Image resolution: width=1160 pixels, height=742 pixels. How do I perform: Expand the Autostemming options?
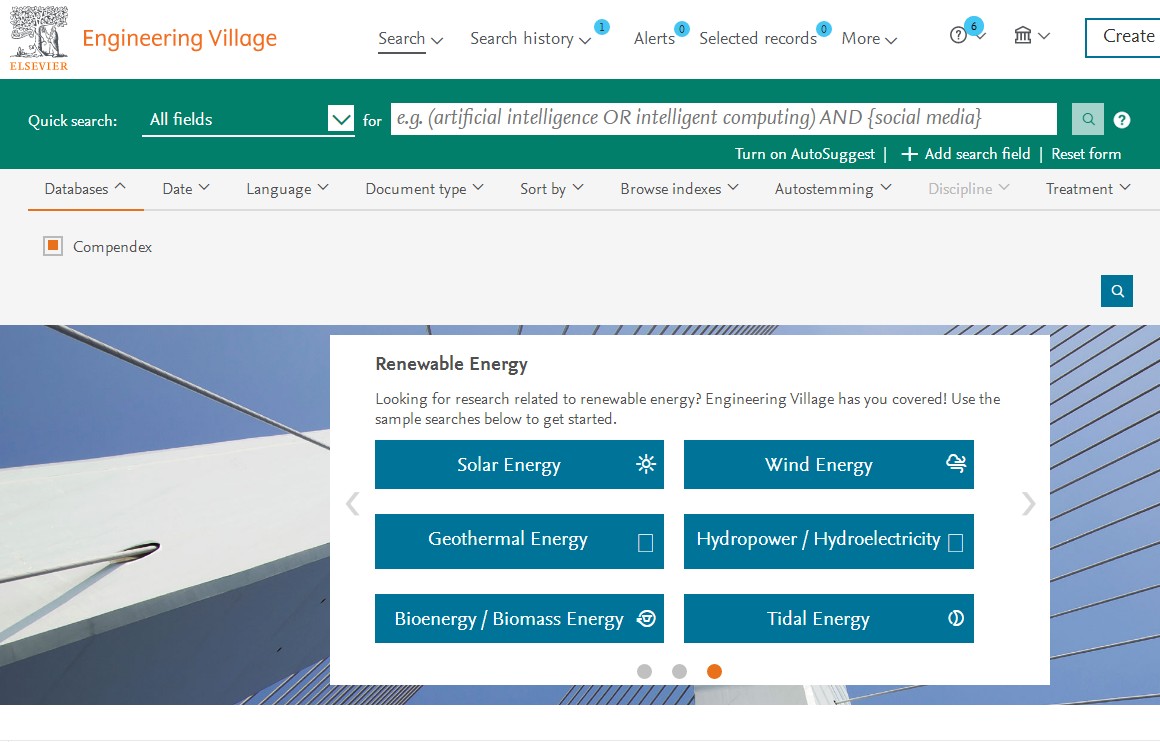click(832, 189)
